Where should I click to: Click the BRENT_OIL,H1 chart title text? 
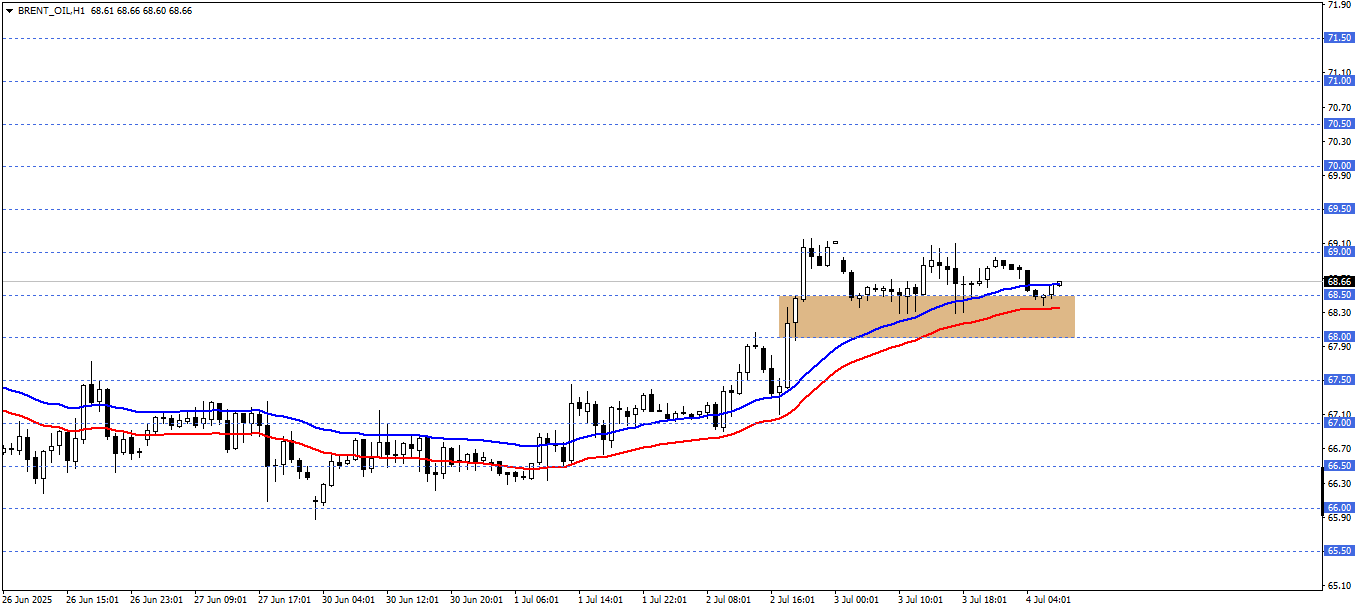(x=50, y=10)
